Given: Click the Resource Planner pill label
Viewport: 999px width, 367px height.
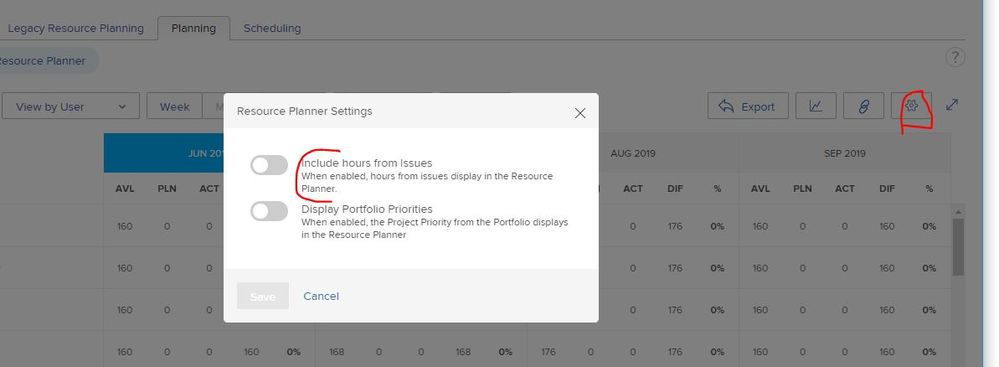Looking at the screenshot, I should 42,61.
